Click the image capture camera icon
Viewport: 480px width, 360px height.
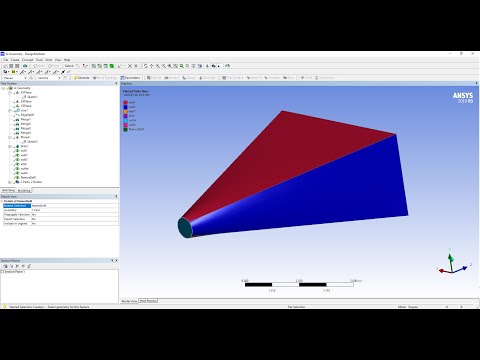tap(25, 66)
